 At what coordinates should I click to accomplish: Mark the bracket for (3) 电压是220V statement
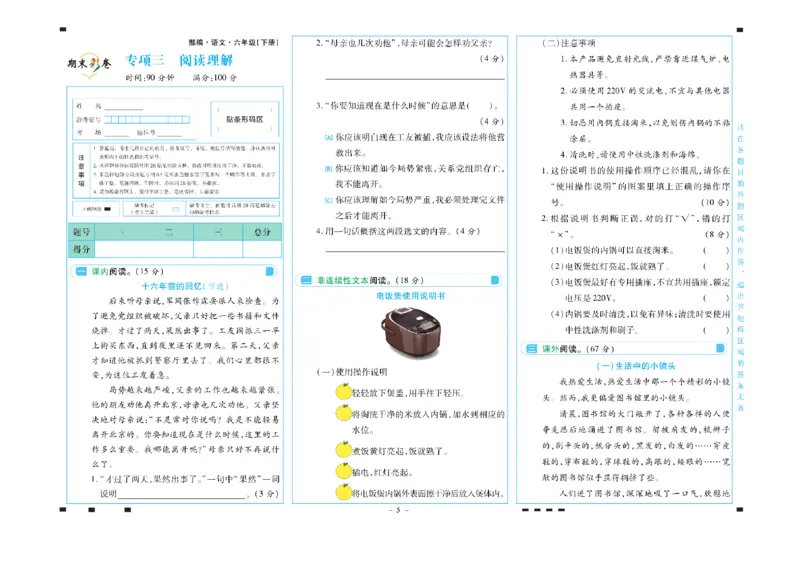(x=716, y=298)
